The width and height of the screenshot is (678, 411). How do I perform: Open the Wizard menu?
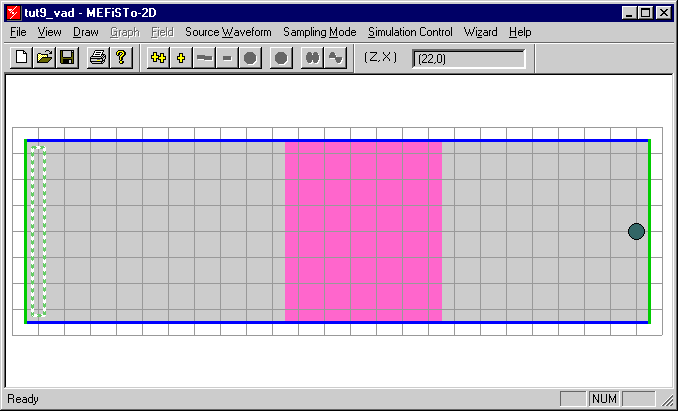click(480, 32)
